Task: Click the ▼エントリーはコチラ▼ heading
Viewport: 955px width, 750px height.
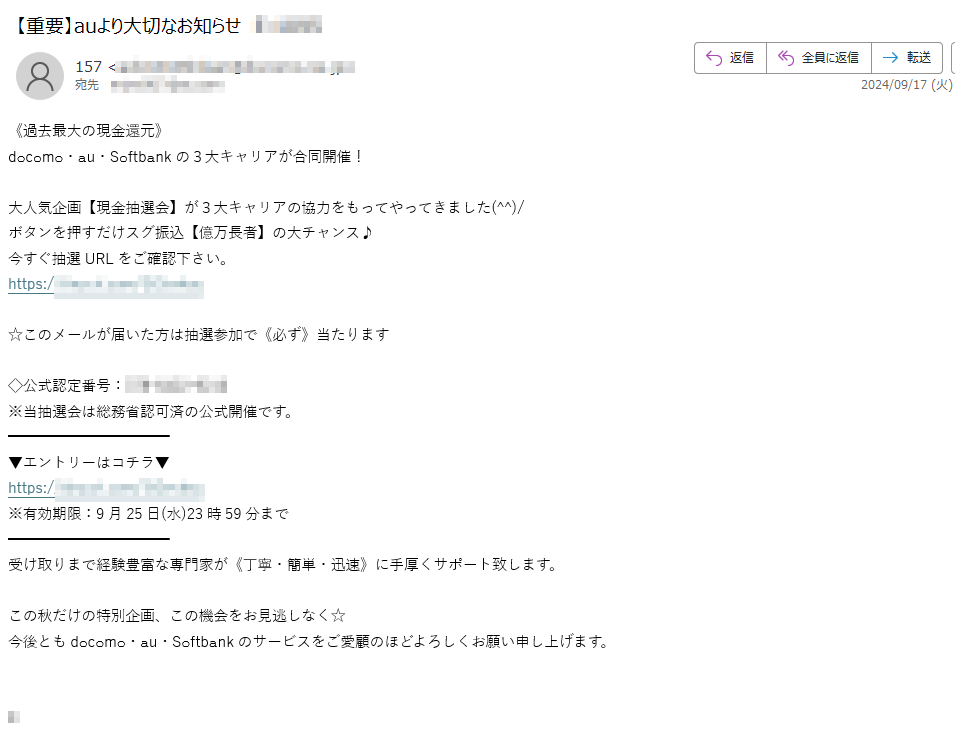Action: point(89,462)
